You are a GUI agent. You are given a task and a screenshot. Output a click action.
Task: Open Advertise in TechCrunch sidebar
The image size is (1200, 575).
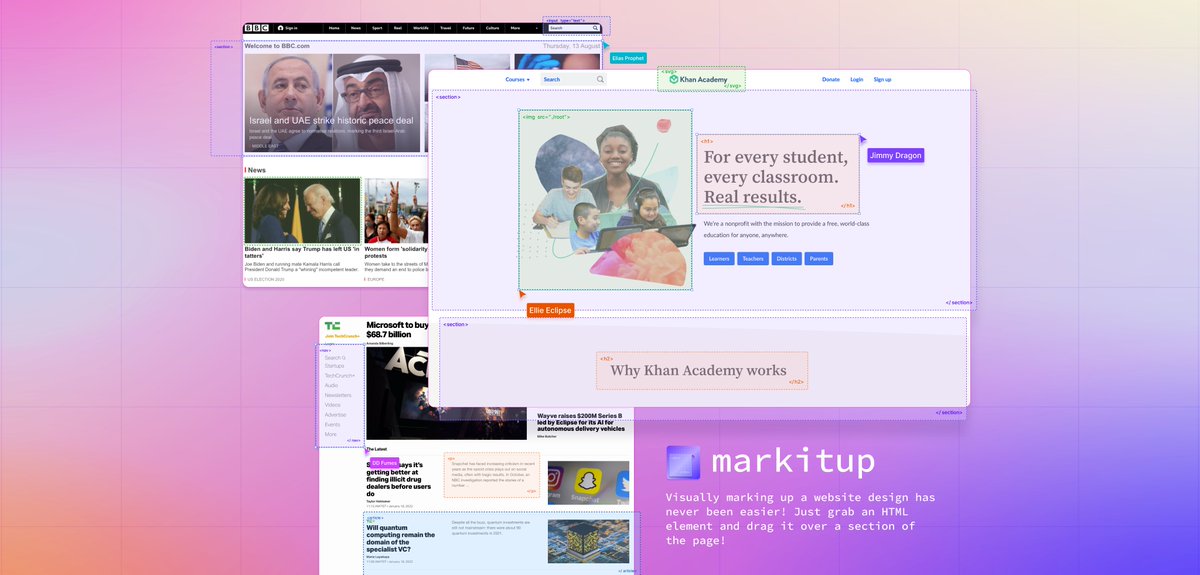click(336, 415)
